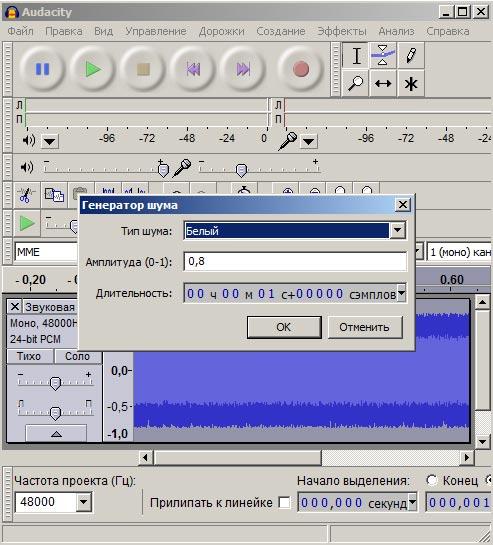This screenshot has width=493, height=545.
Task: Skip to start of the track
Action: 193,69
